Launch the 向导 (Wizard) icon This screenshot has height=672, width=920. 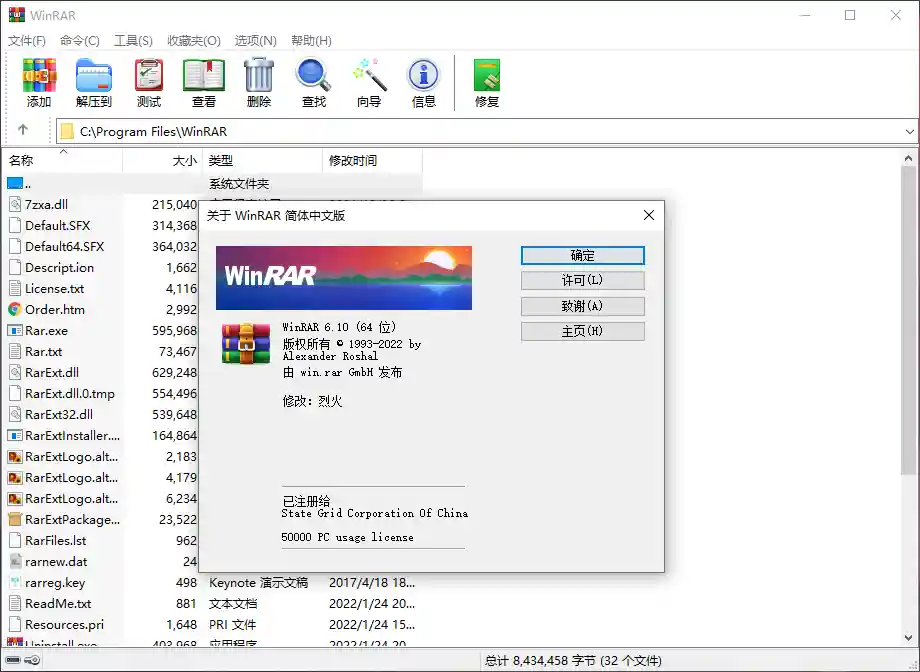(x=368, y=82)
